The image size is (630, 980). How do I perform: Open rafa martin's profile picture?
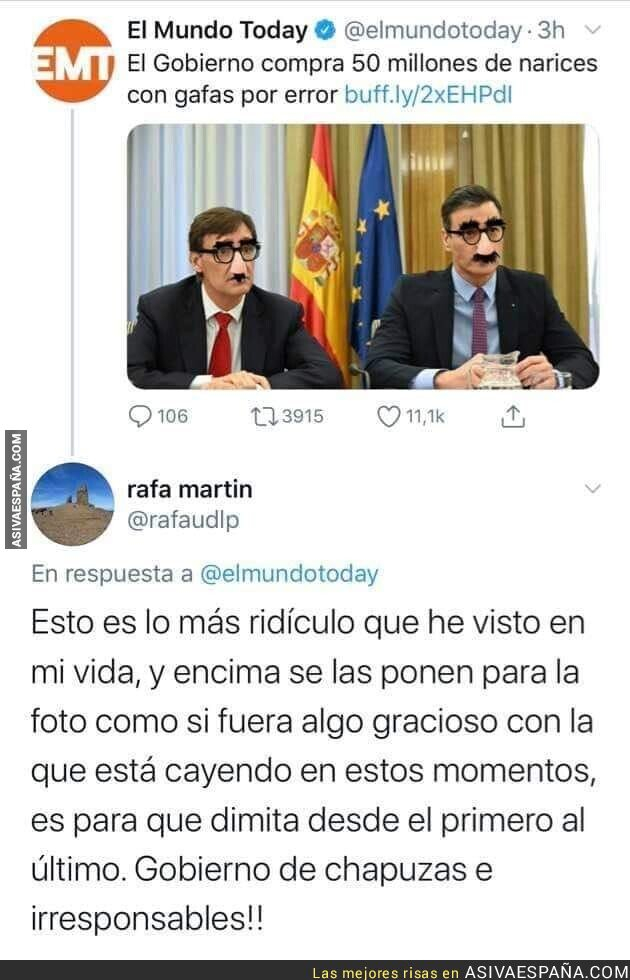(73, 504)
